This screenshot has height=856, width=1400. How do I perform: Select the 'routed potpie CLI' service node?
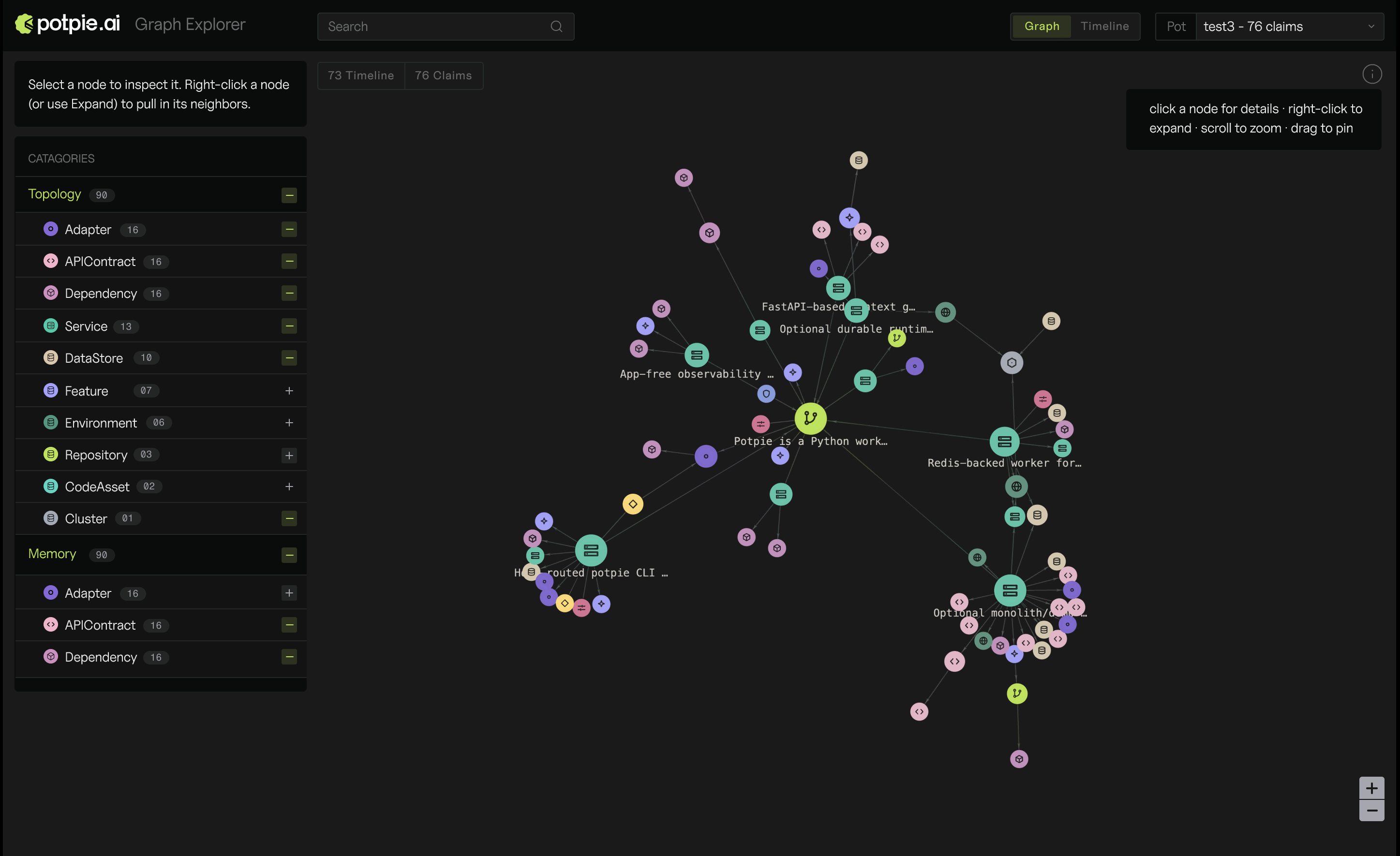click(591, 550)
